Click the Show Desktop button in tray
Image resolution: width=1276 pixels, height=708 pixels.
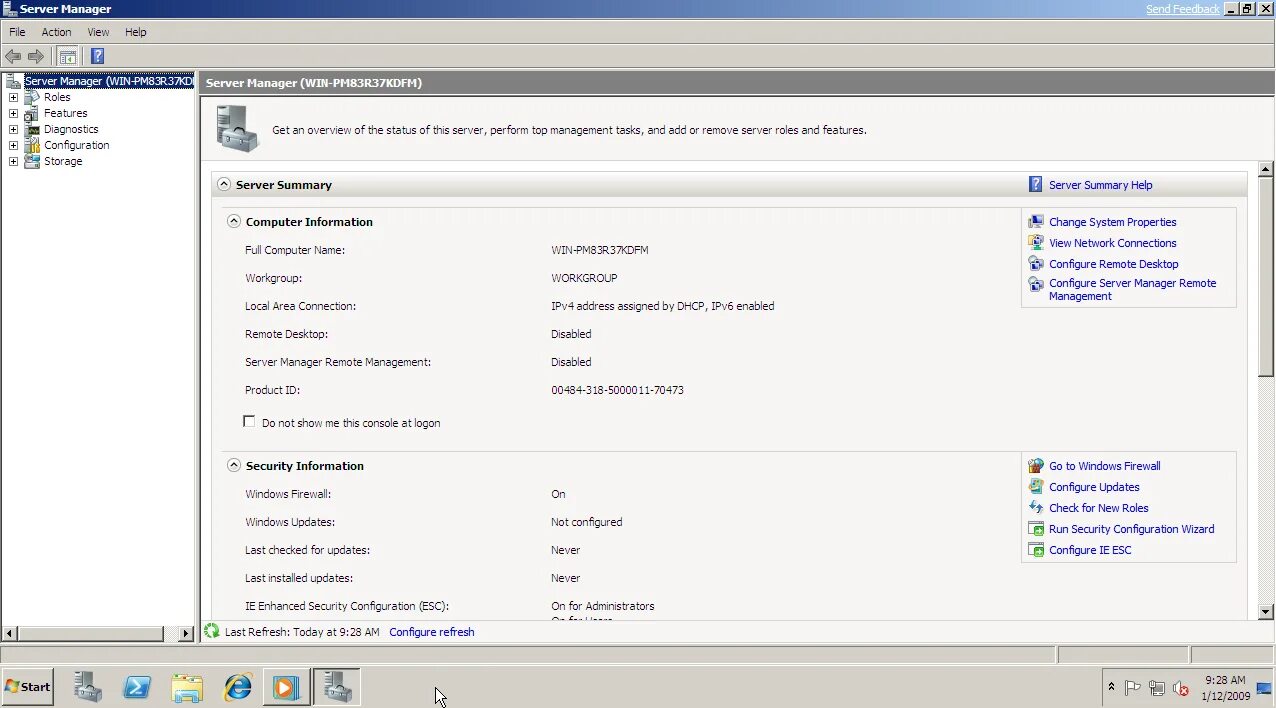coord(1264,687)
